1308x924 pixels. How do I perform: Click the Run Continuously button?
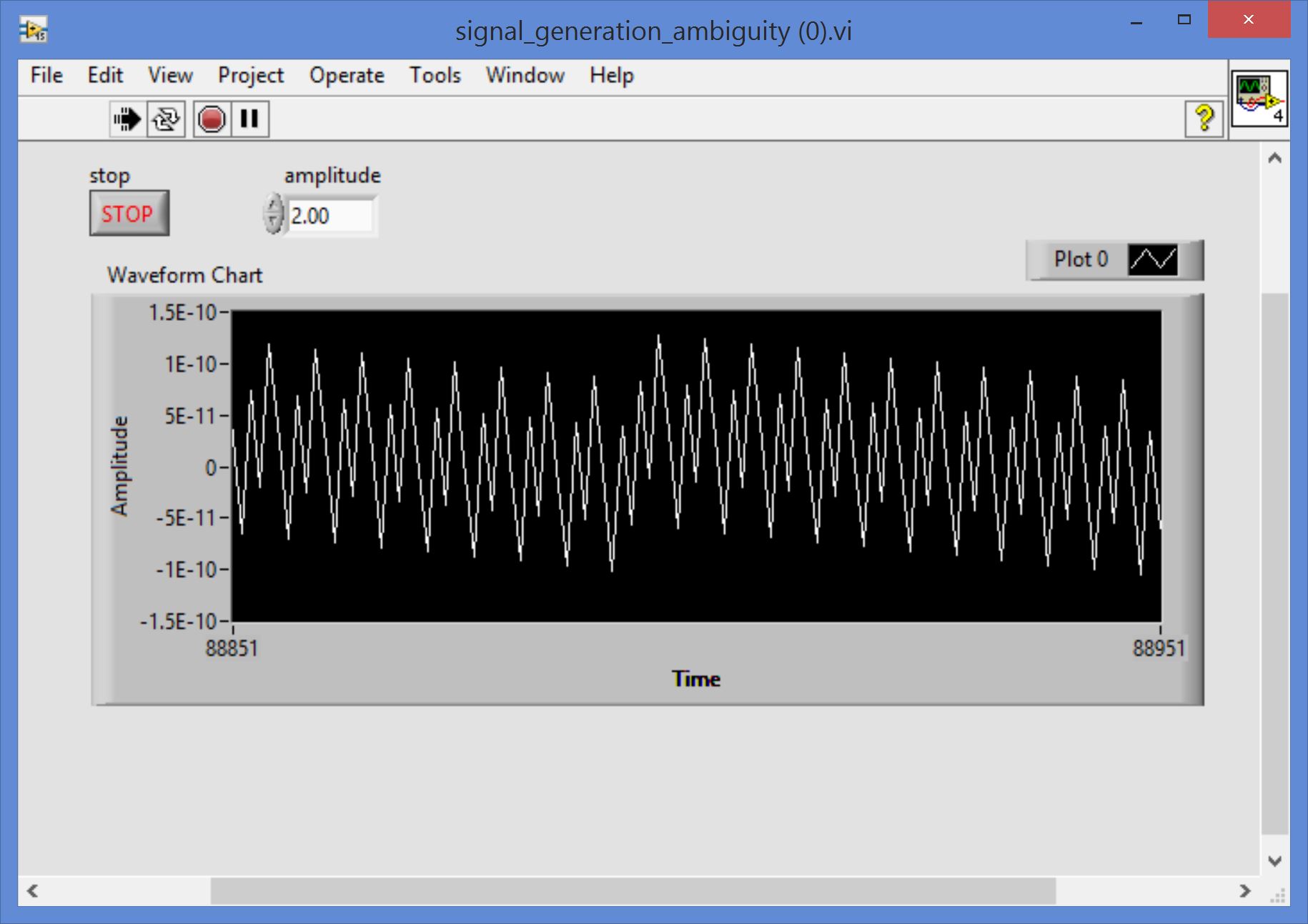(166, 119)
